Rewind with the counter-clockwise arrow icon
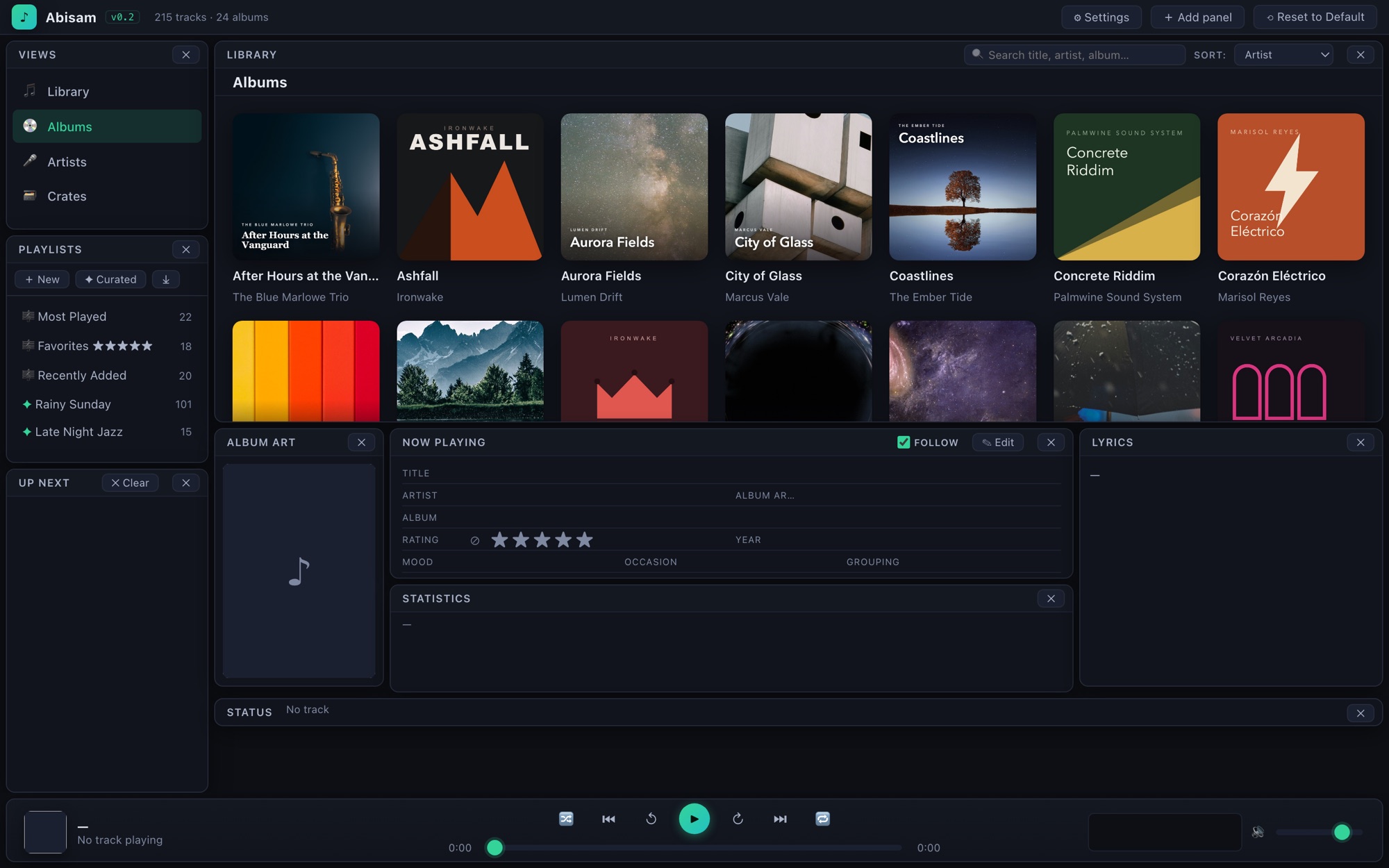This screenshot has width=1389, height=868. coord(651,819)
